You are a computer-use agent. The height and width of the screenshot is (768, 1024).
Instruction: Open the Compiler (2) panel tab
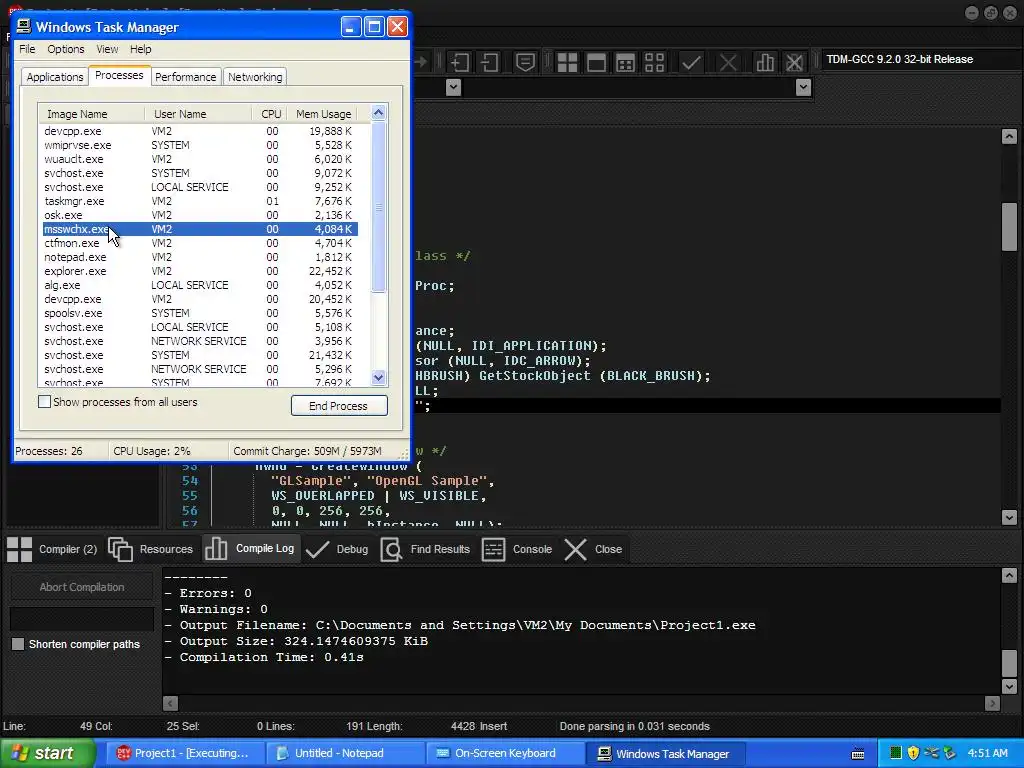[52, 549]
